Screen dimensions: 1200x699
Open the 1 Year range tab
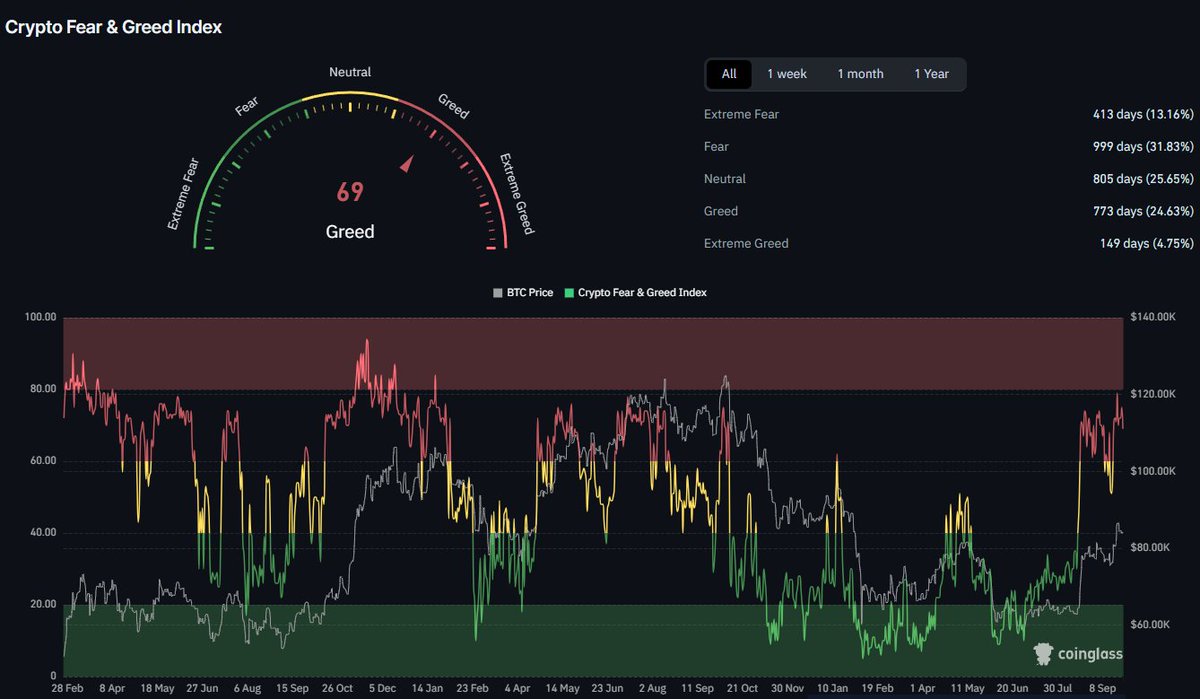point(932,74)
